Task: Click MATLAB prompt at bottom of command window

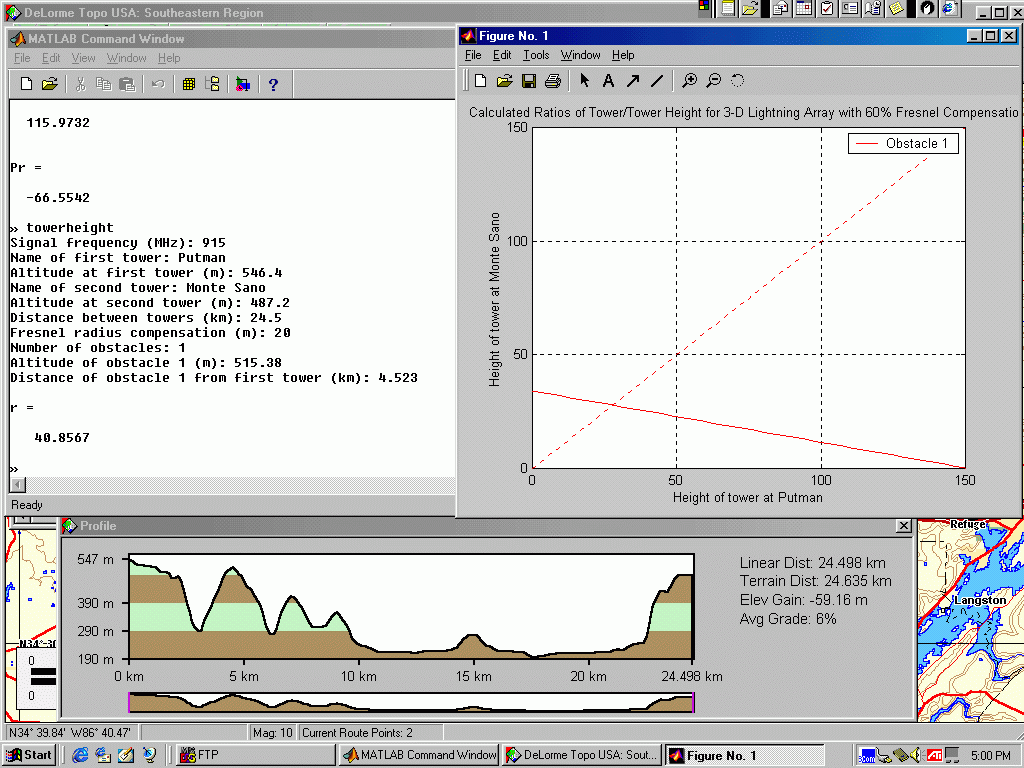Action: pos(14,470)
